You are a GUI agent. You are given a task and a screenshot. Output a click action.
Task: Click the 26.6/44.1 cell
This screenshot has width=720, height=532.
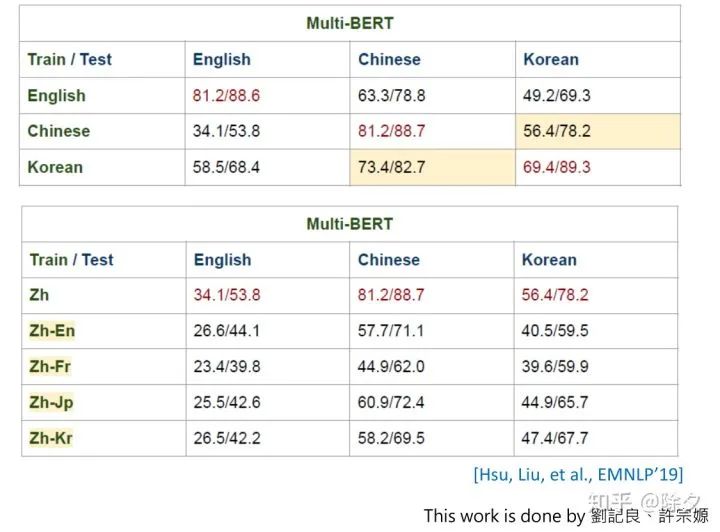(227, 331)
